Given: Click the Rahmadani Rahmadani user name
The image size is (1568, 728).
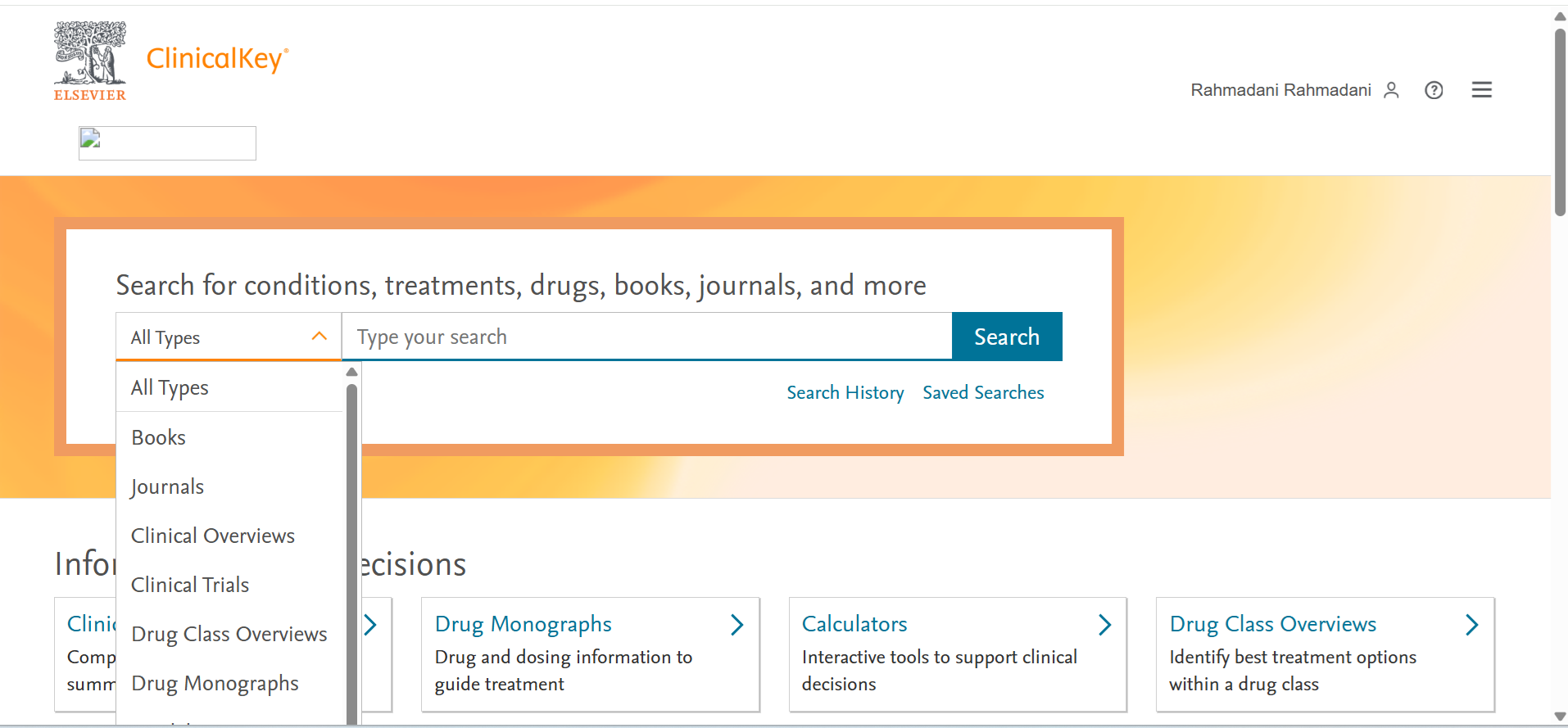Looking at the screenshot, I should pyautogui.click(x=1280, y=90).
